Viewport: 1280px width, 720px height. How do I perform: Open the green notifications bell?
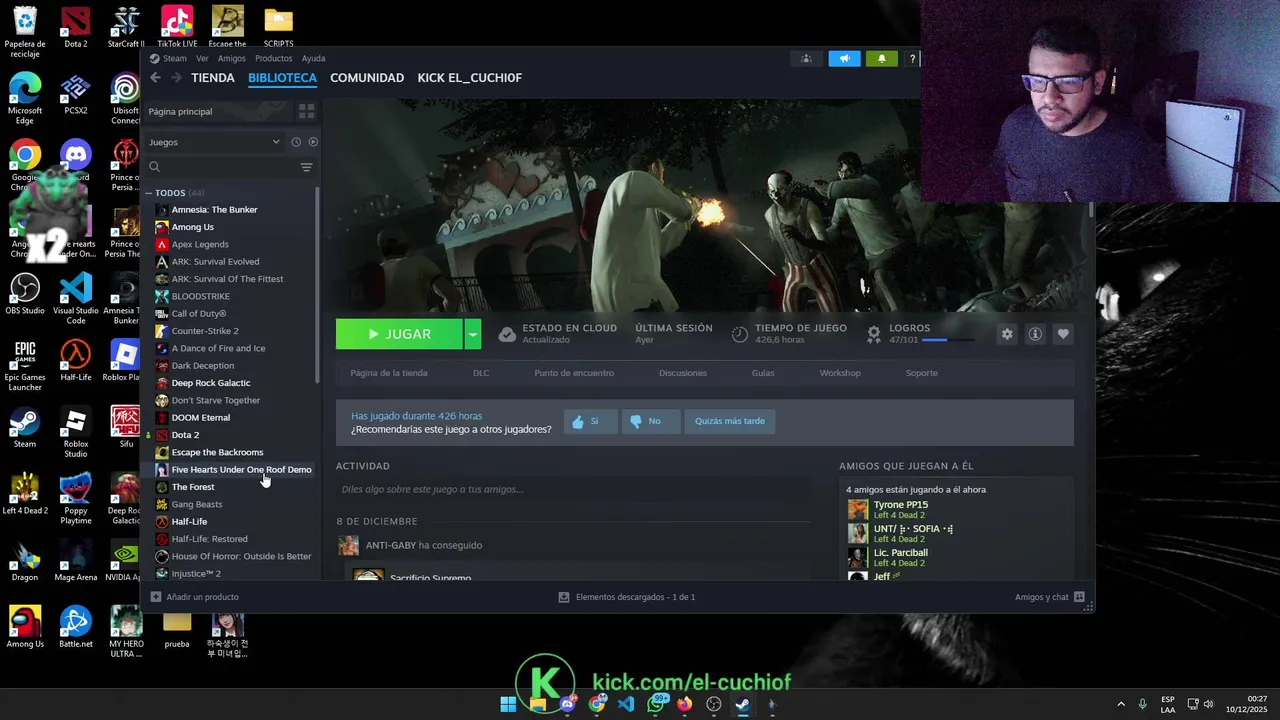click(881, 59)
